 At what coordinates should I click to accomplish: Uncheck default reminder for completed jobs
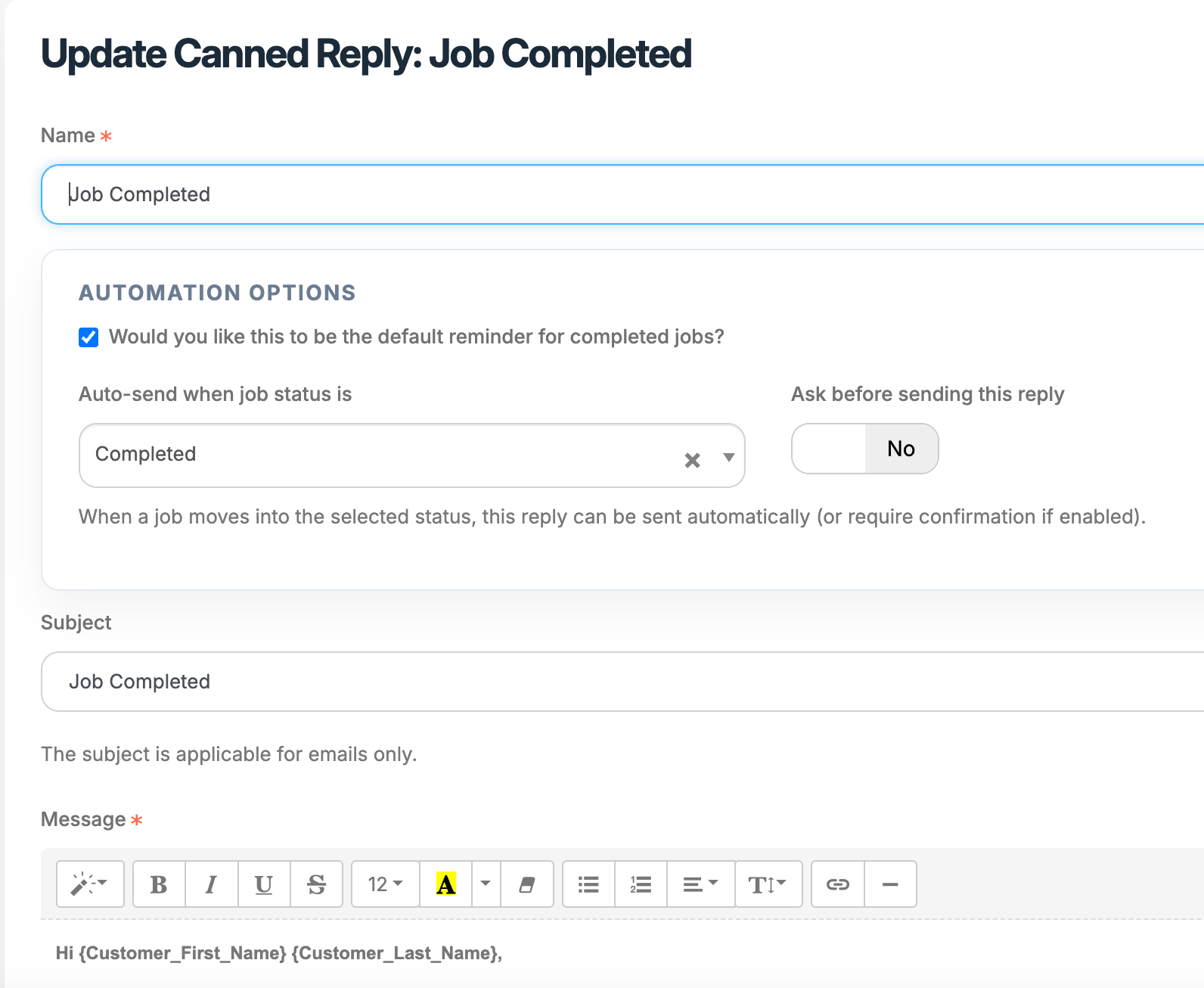point(88,337)
